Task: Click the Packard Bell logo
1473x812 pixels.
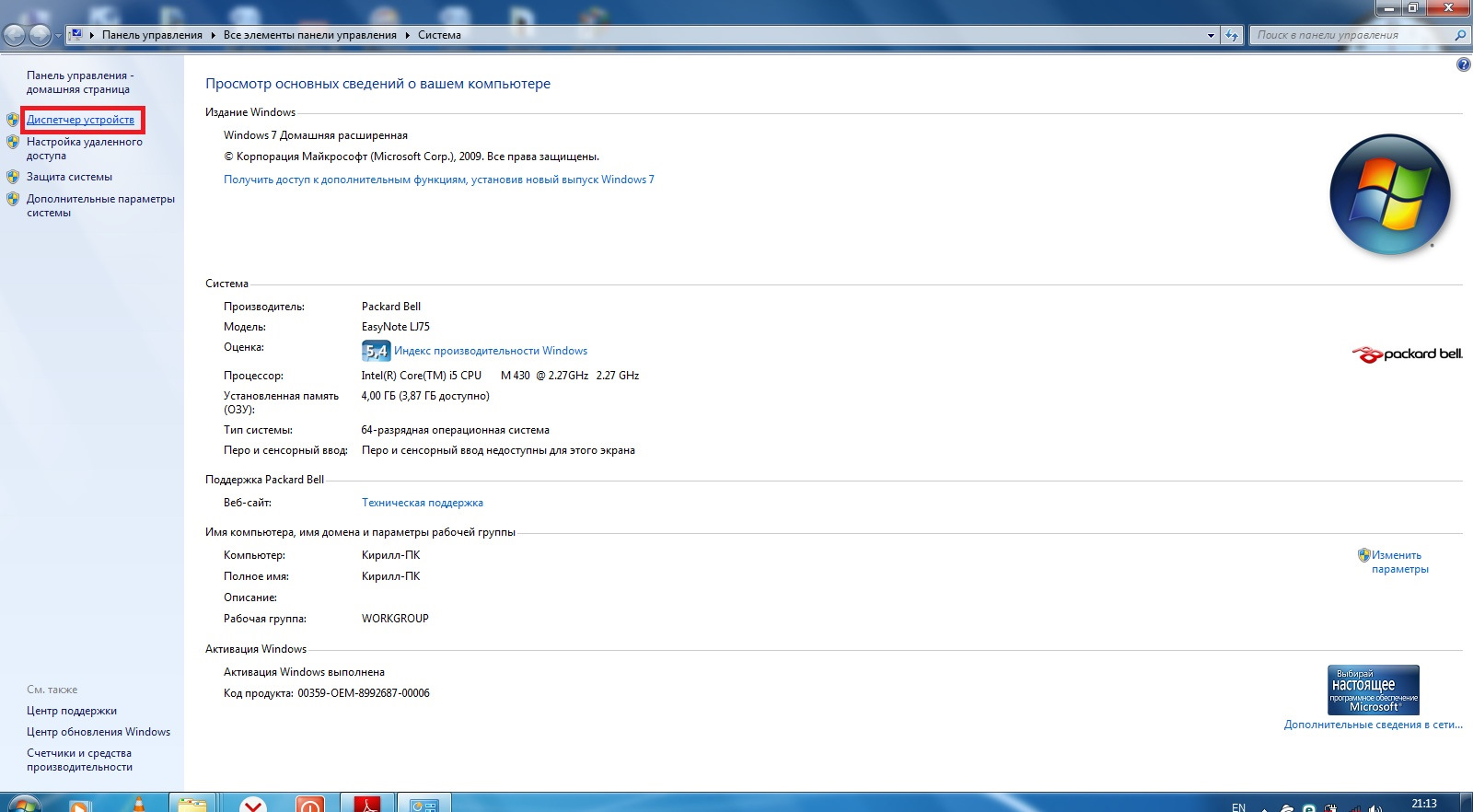Action: coord(1407,354)
